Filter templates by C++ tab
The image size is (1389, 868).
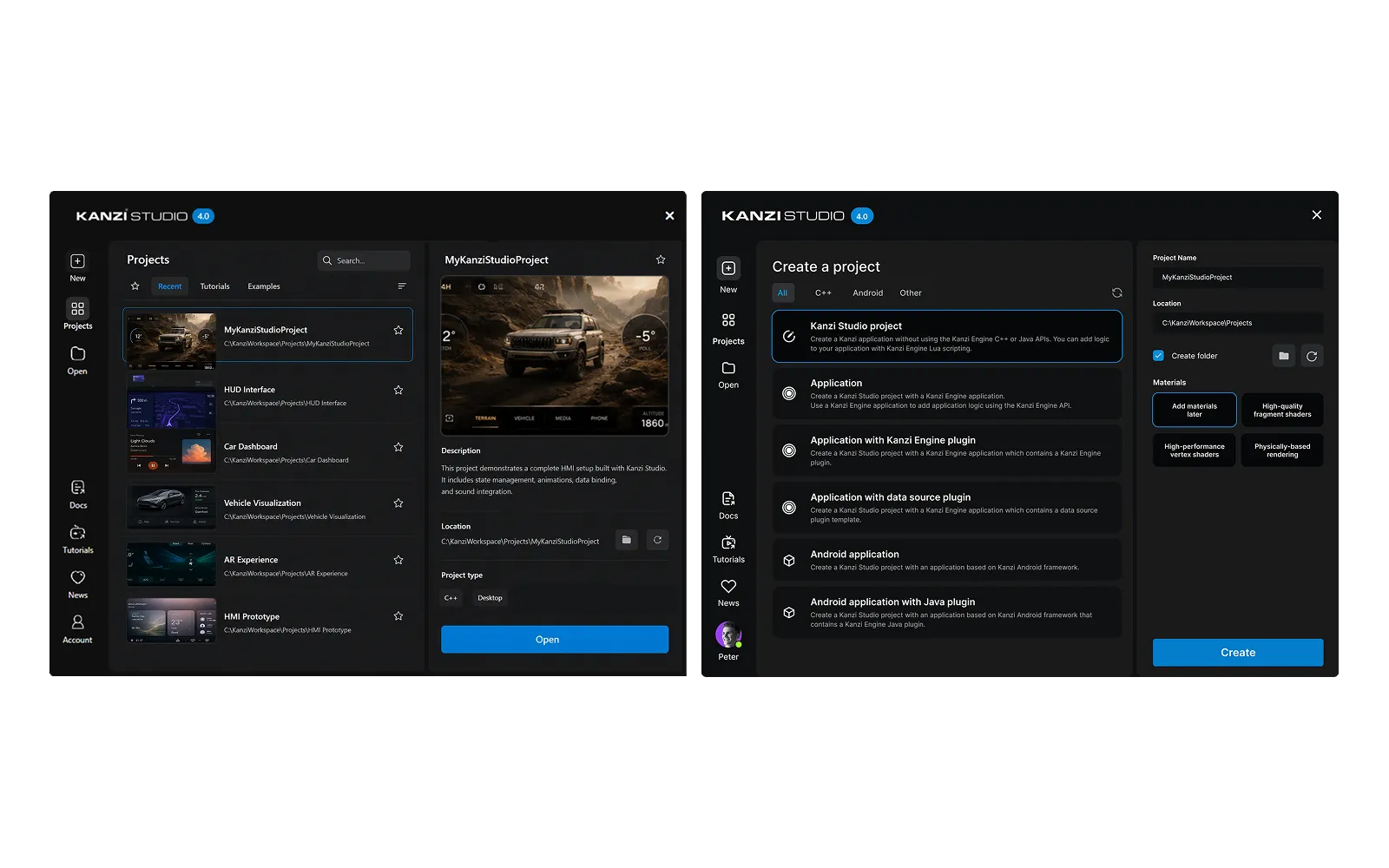[823, 293]
